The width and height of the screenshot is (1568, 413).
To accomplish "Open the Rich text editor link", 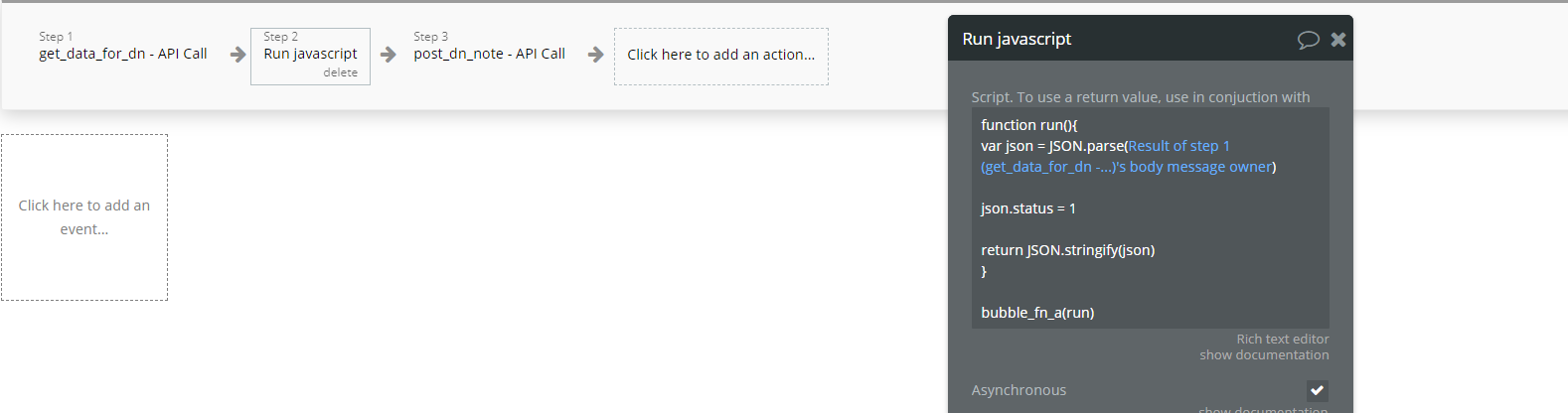I will [x=1282, y=339].
